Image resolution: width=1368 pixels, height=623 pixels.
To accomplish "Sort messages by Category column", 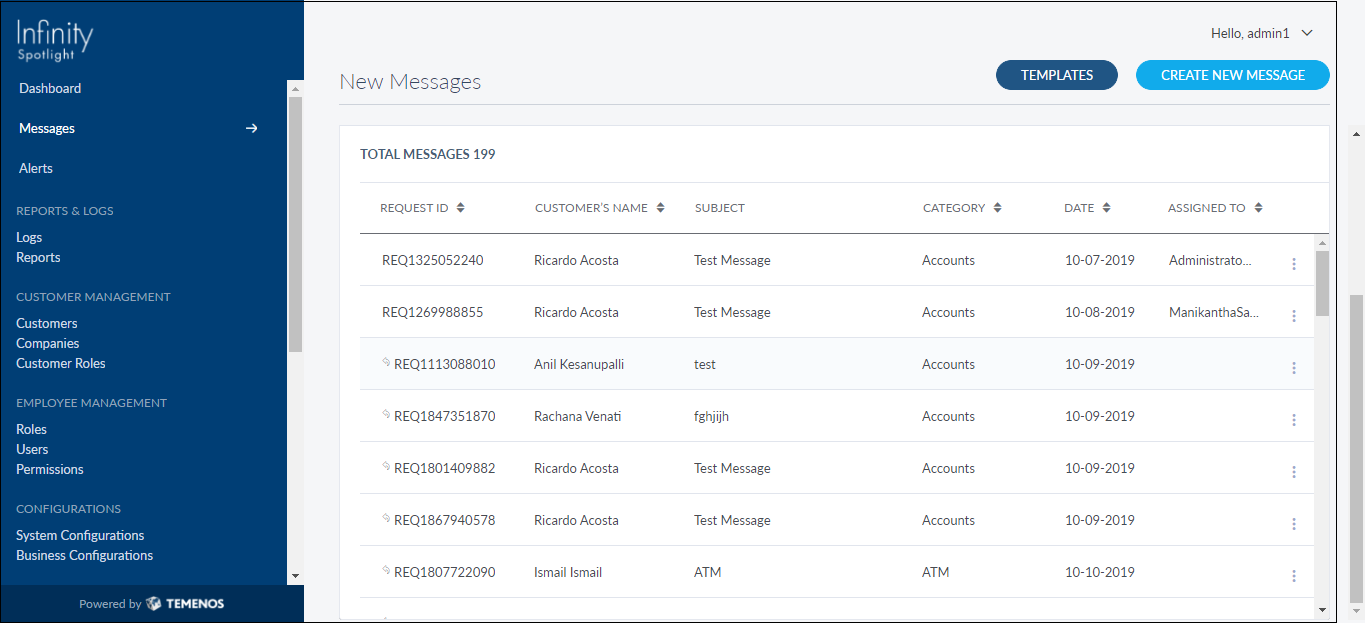I will coord(997,208).
